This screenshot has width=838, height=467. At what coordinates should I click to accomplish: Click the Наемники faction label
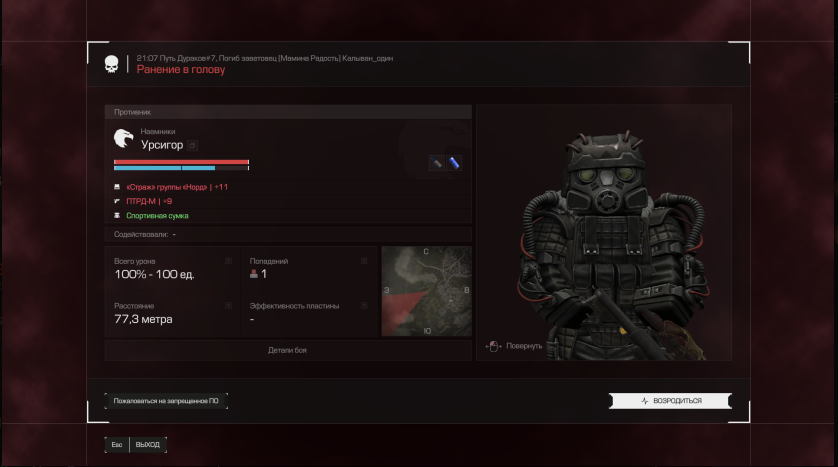(158, 131)
